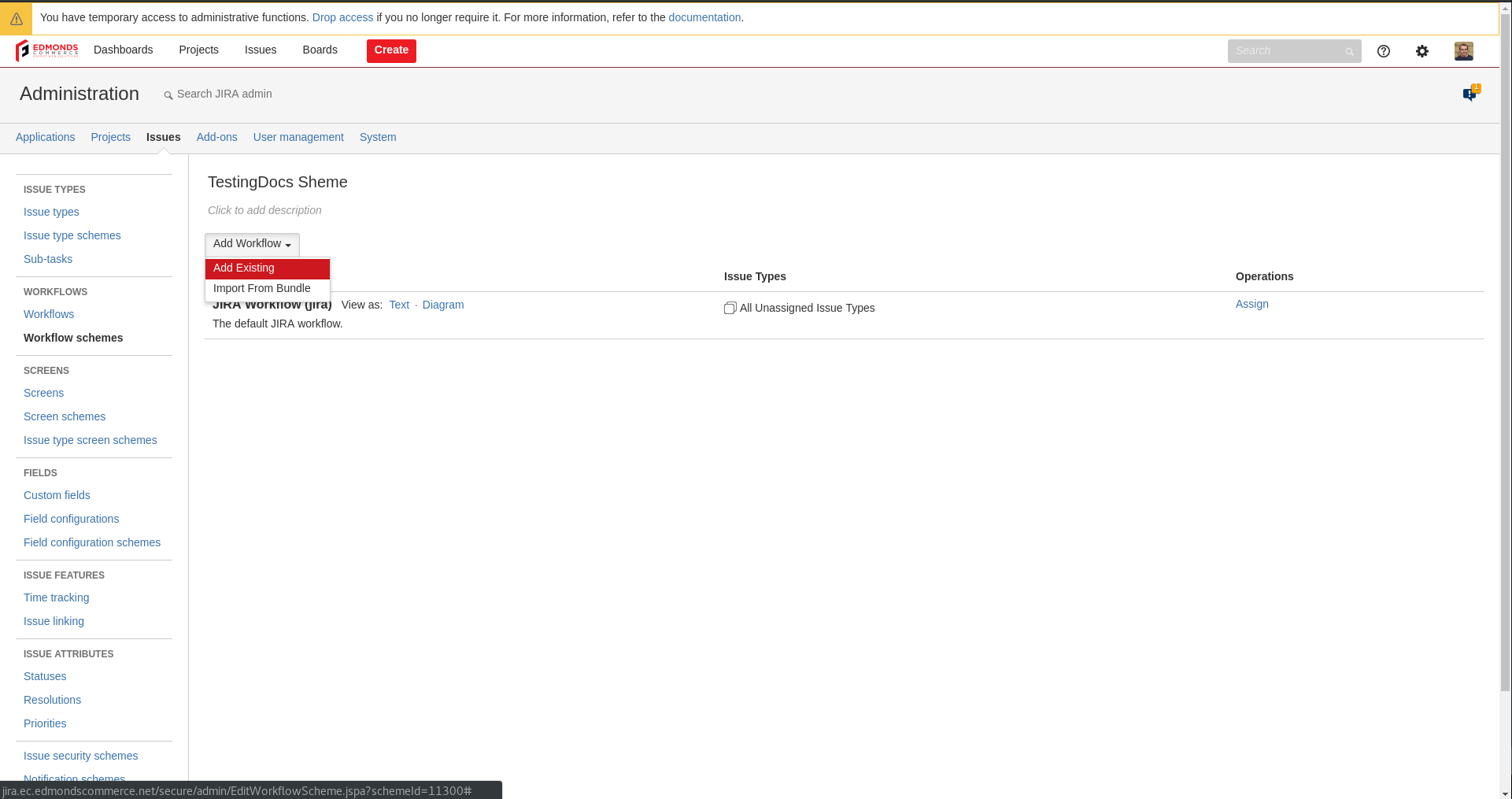This screenshot has height=799, width=1512.
Task: Switch to the Applications admin tab
Action: point(46,137)
